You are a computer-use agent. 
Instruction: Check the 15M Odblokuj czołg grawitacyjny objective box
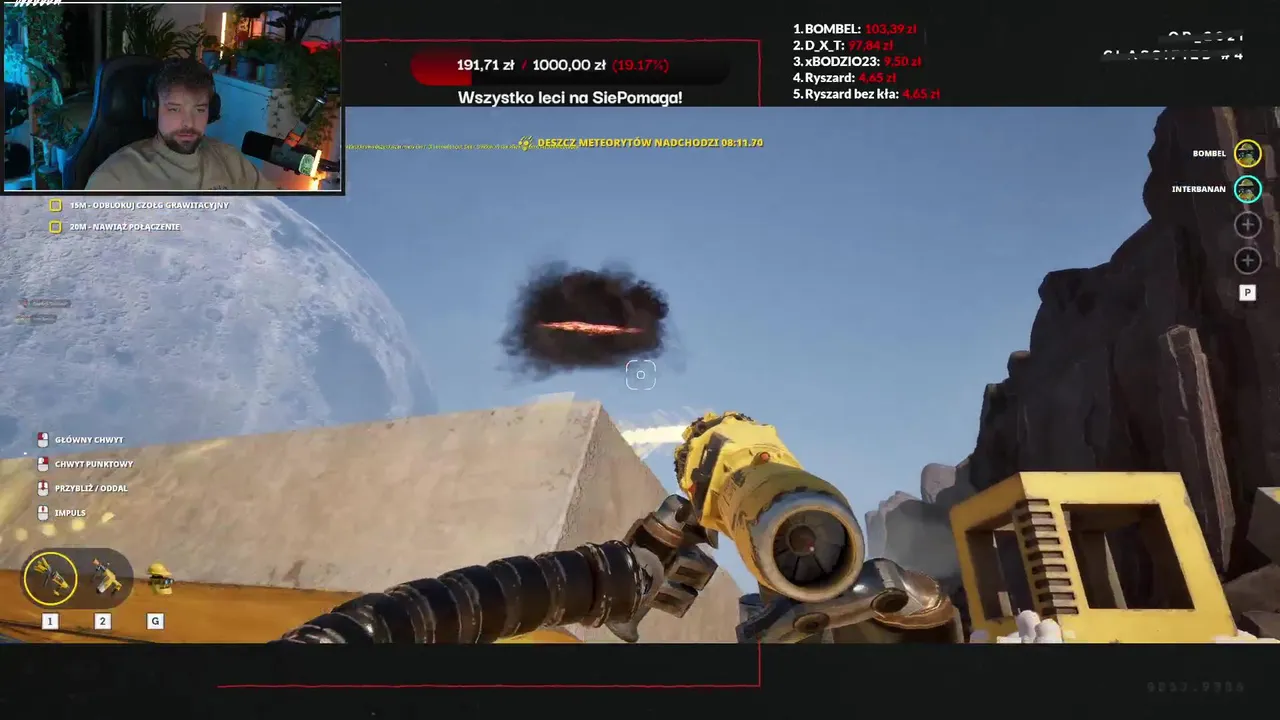56,205
